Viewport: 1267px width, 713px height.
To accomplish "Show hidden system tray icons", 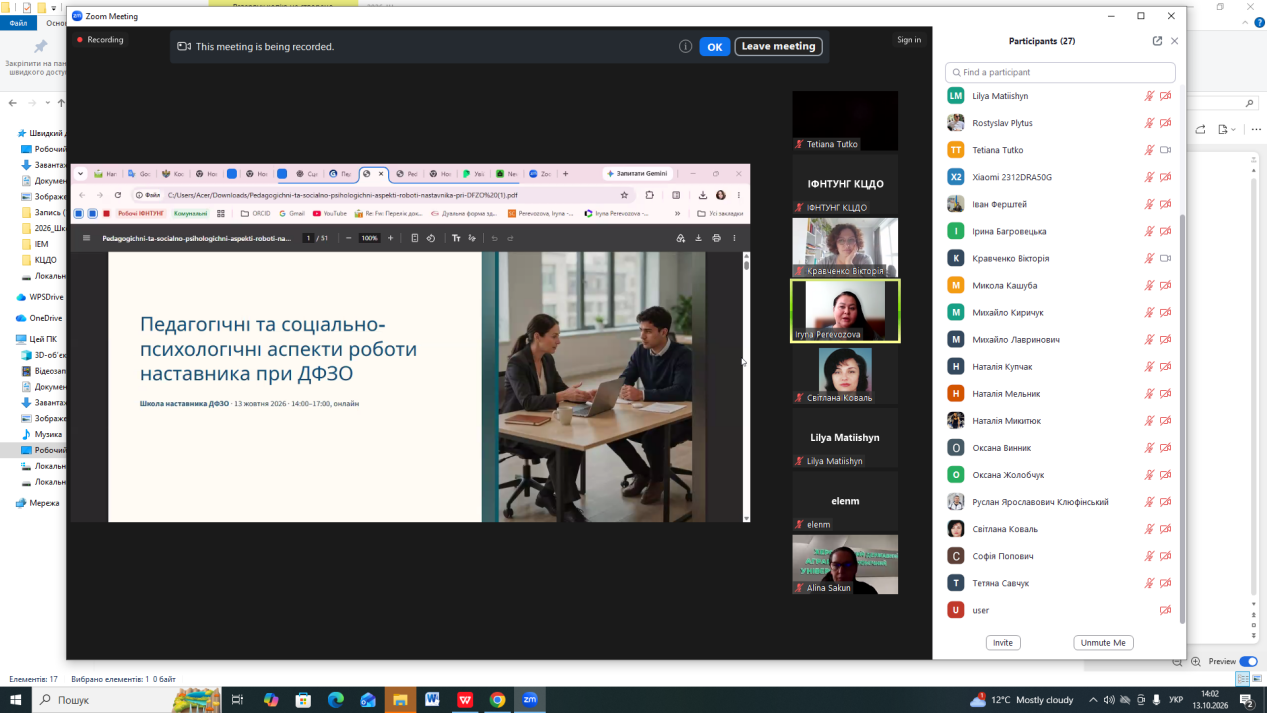I will (1093, 700).
